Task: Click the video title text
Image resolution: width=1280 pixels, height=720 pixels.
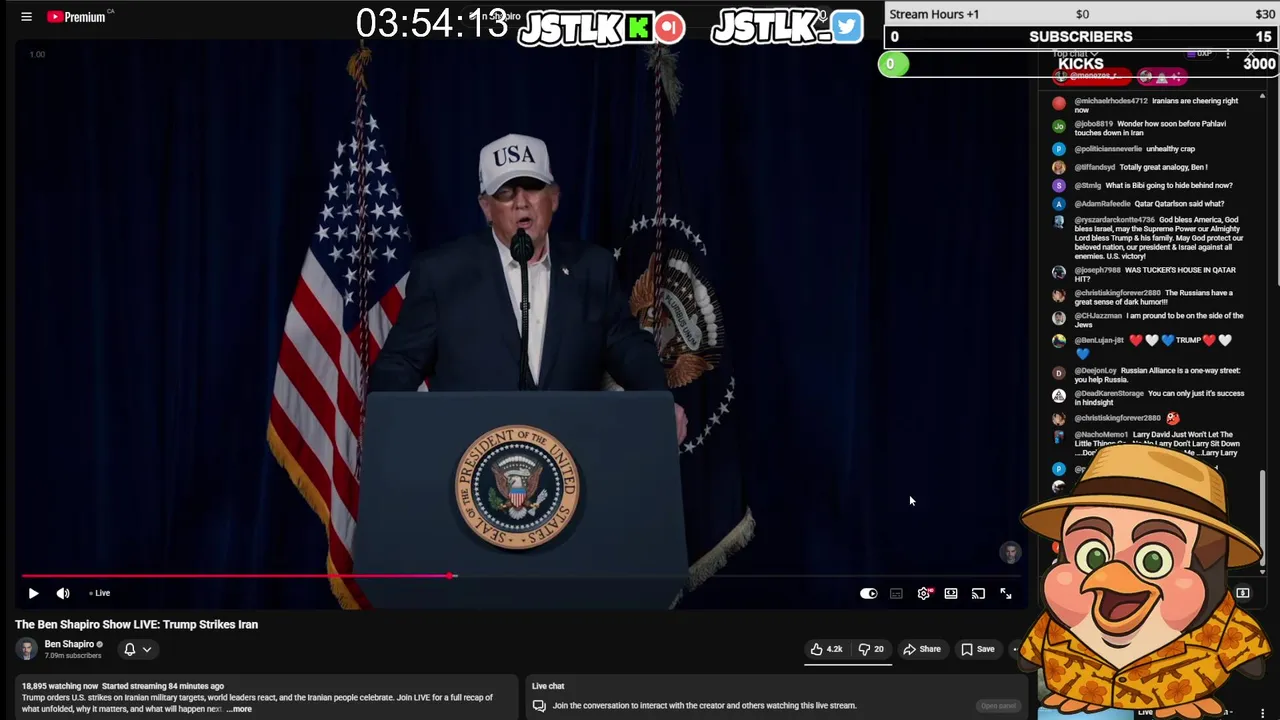Action: coord(136,624)
